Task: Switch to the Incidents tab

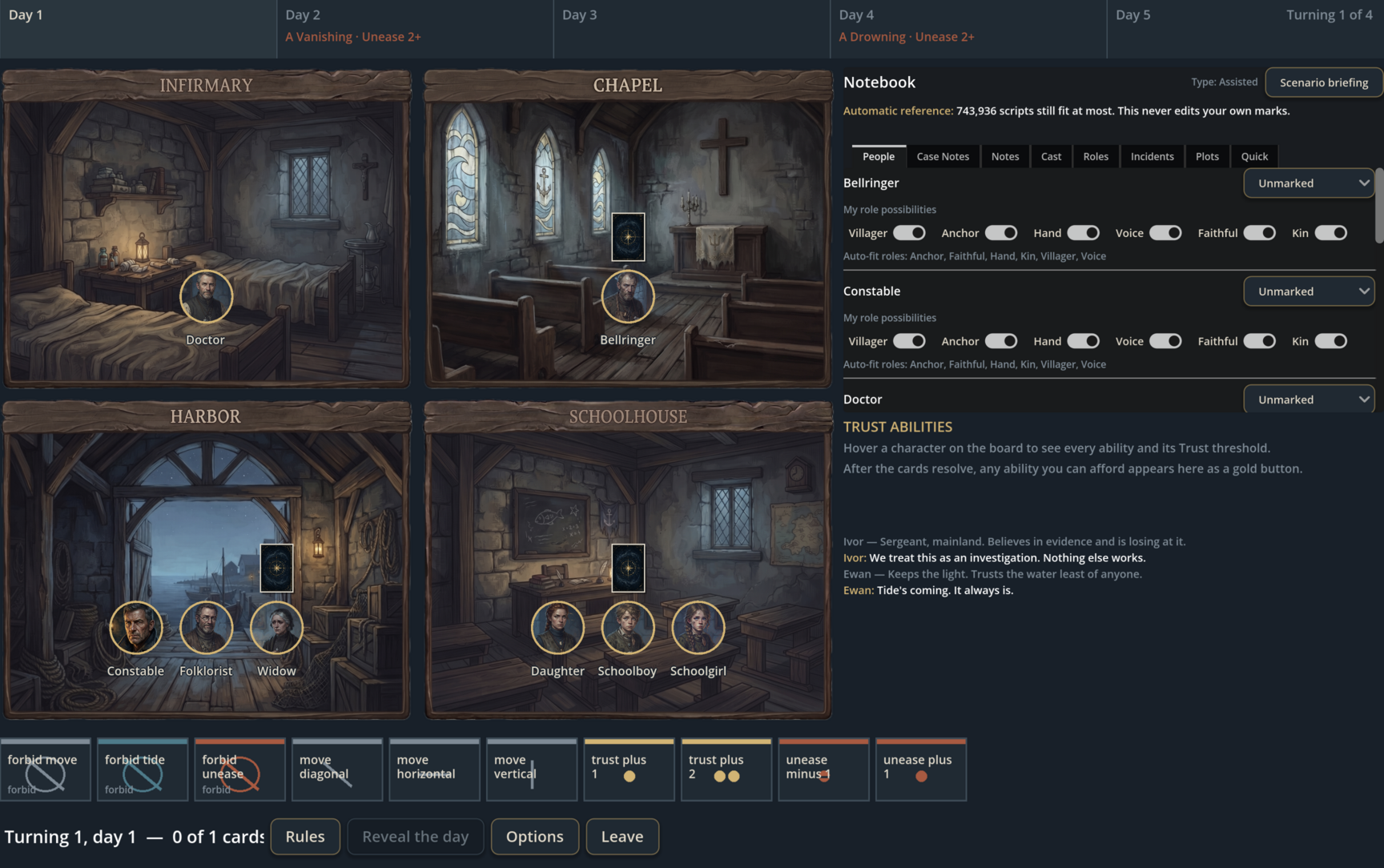Action: point(1153,156)
